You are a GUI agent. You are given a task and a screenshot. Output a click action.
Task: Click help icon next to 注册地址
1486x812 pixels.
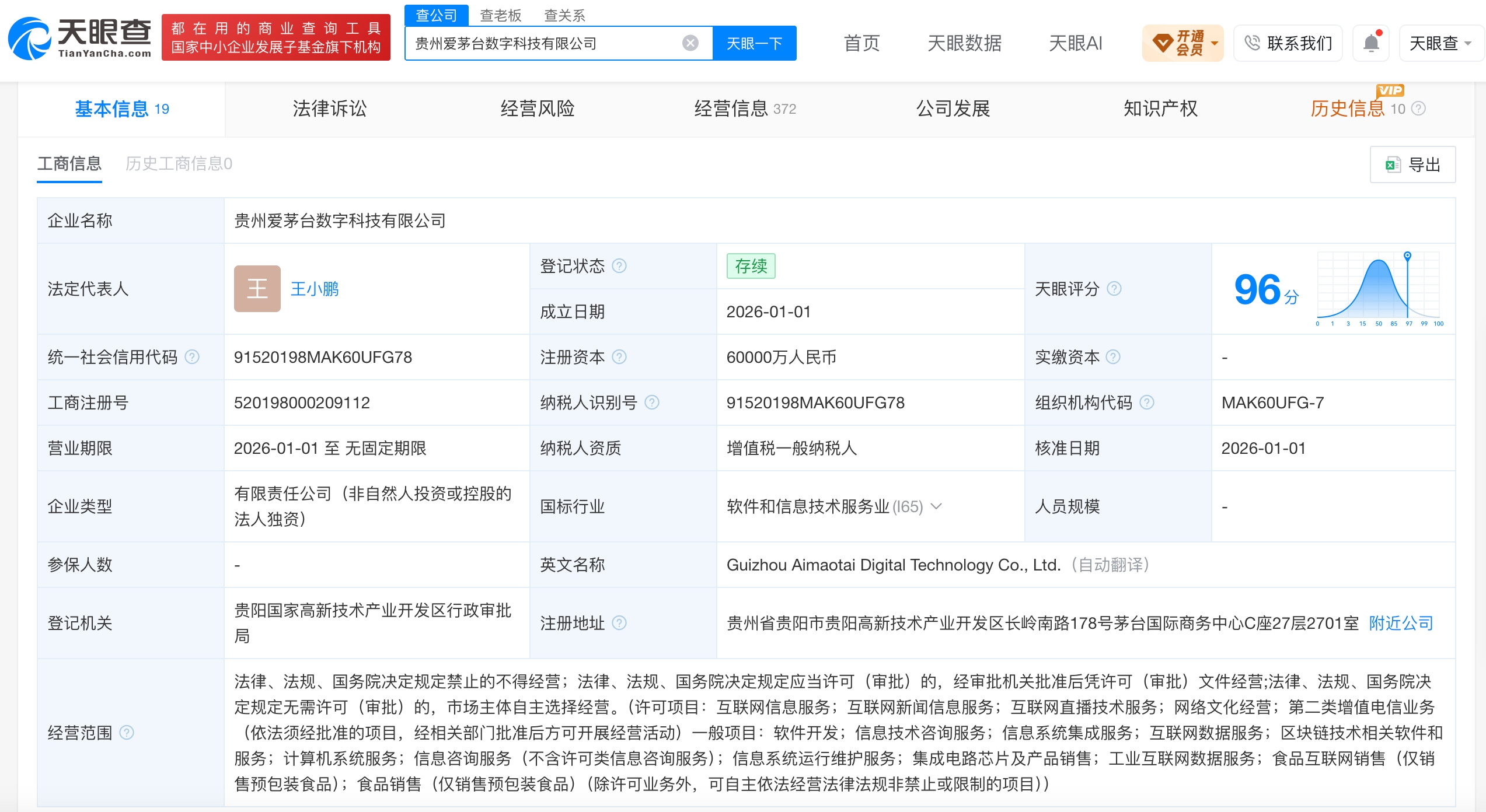point(619,623)
